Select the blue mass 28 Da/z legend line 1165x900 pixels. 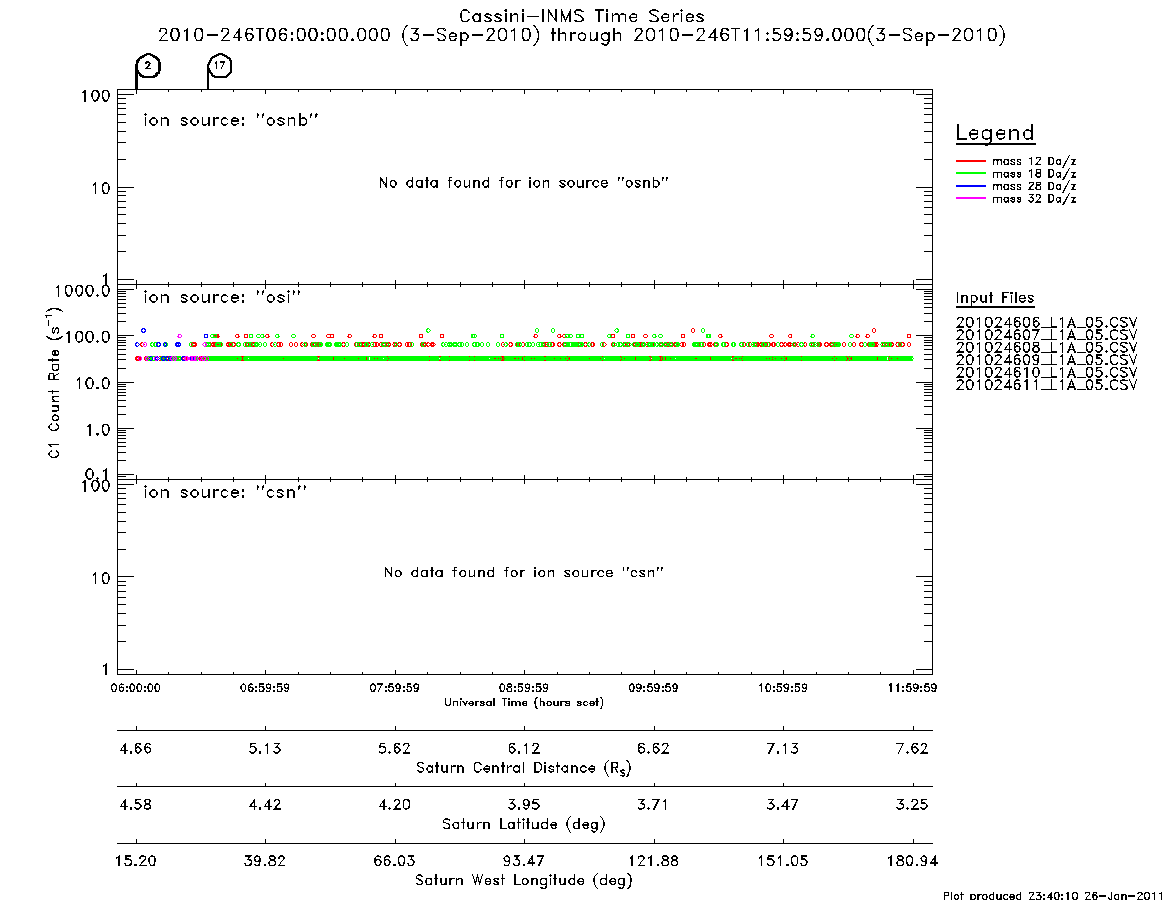click(970, 187)
